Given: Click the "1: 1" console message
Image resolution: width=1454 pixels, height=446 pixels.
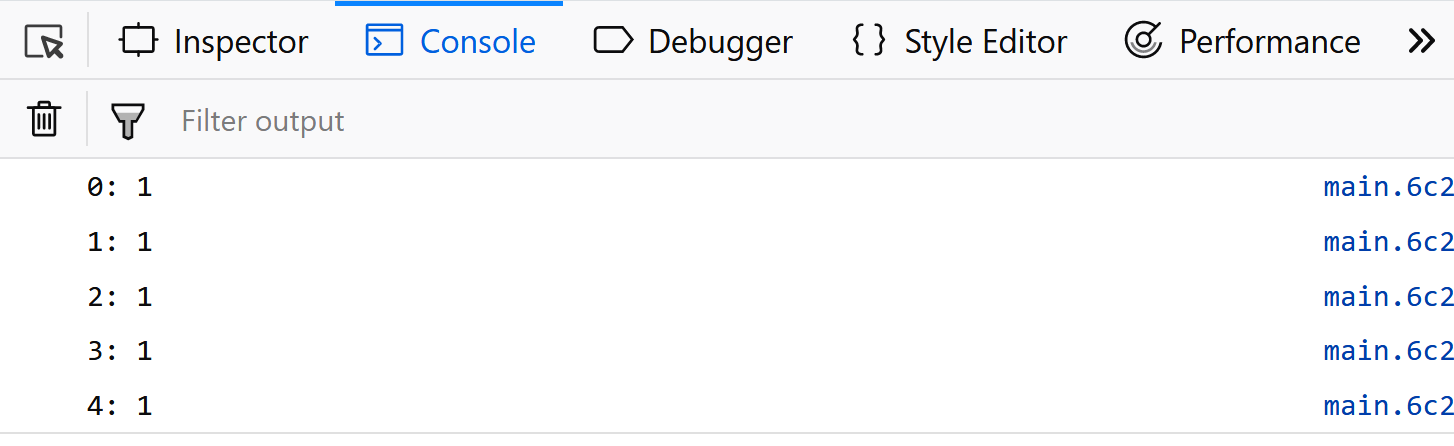Looking at the screenshot, I should tap(120, 242).
